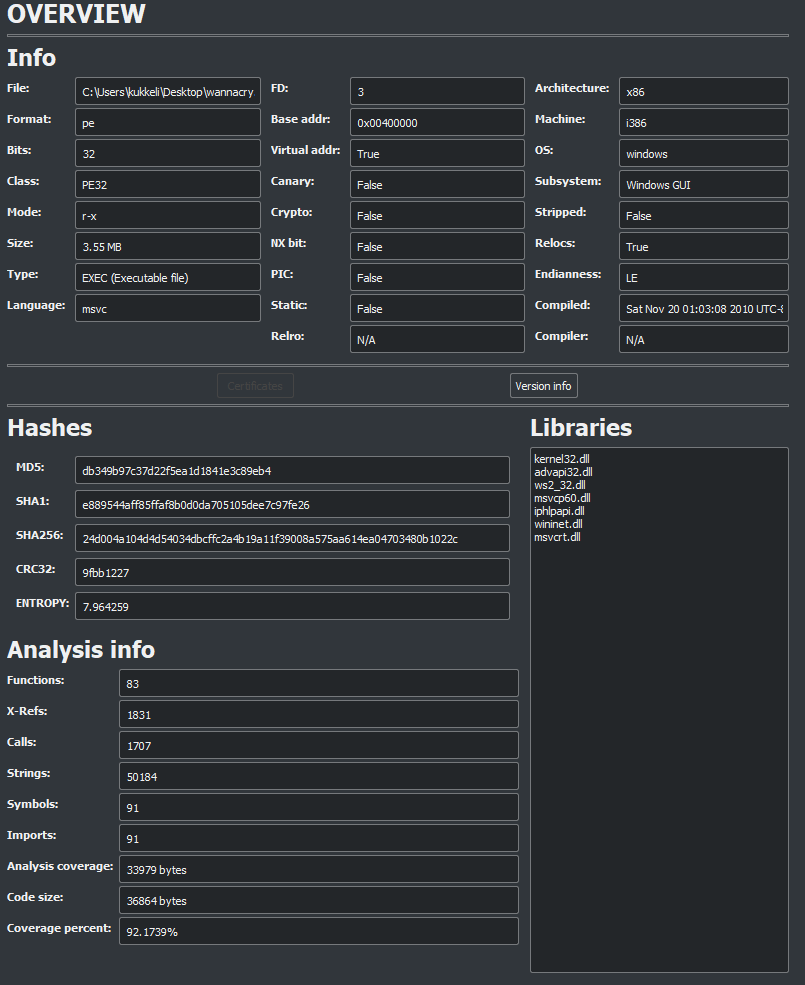Choose wininet.dll in the Libraries list

coord(559,524)
